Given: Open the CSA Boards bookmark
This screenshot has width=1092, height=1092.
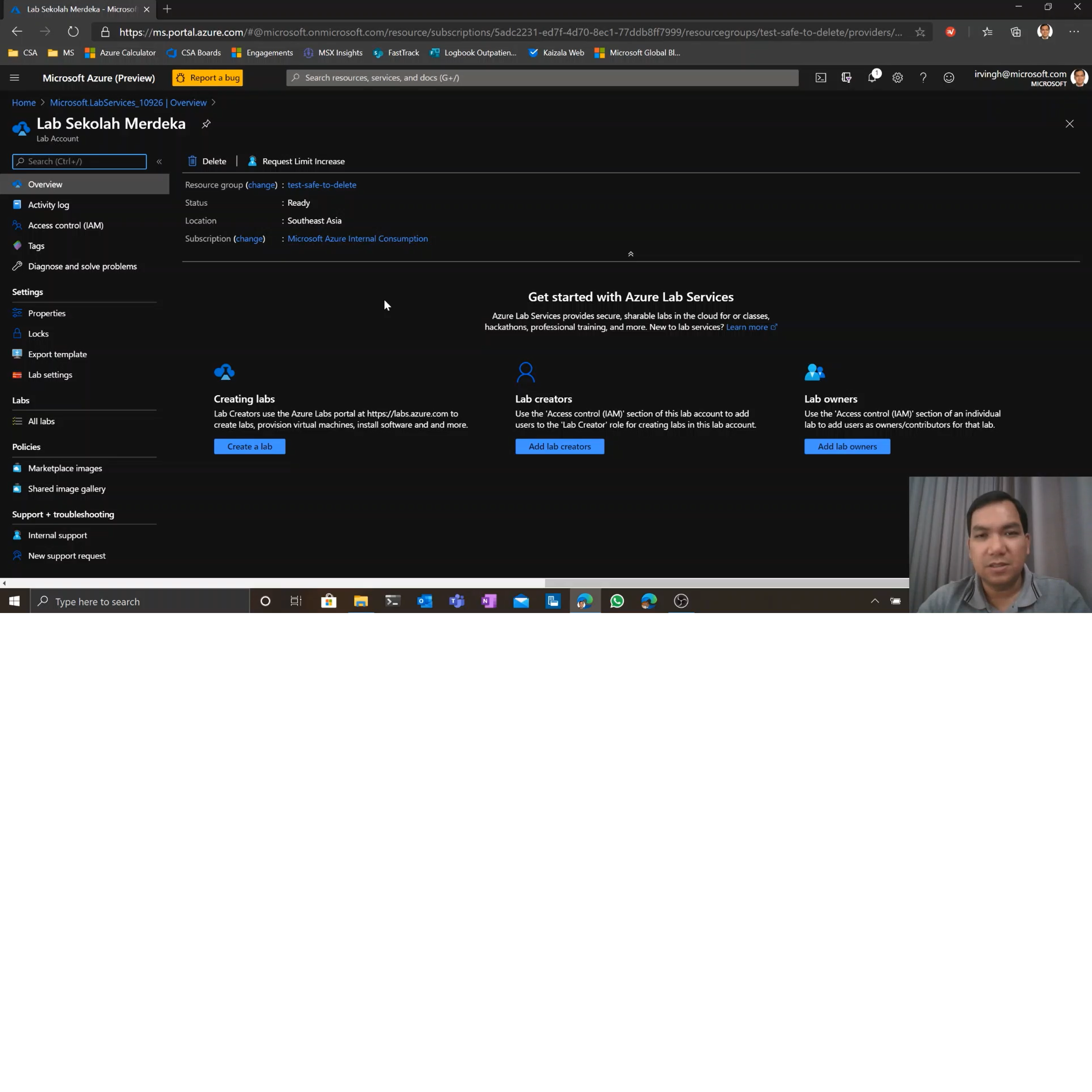Looking at the screenshot, I should [194, 53].
